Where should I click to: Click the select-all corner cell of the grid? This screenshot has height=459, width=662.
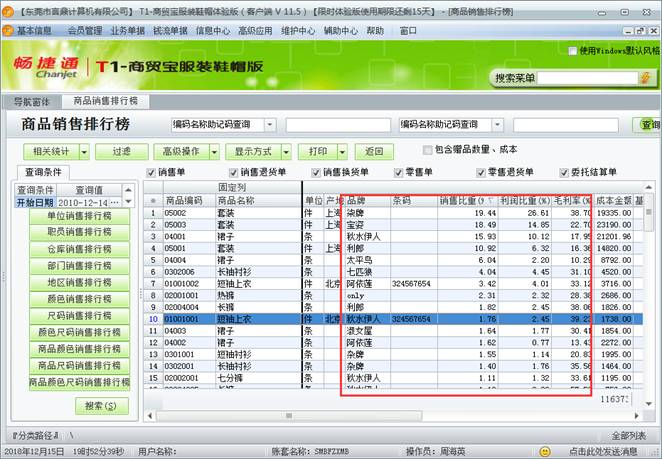(153, 200)
